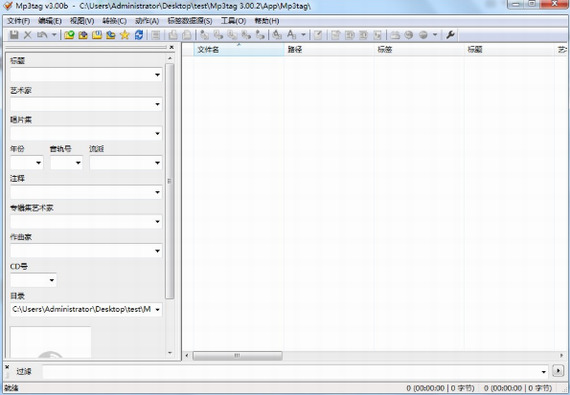This screenshot has height=395, width=570.
Task: Click the tag panel vertical scrollbar thumb
Action: click(x=170, y=181)
